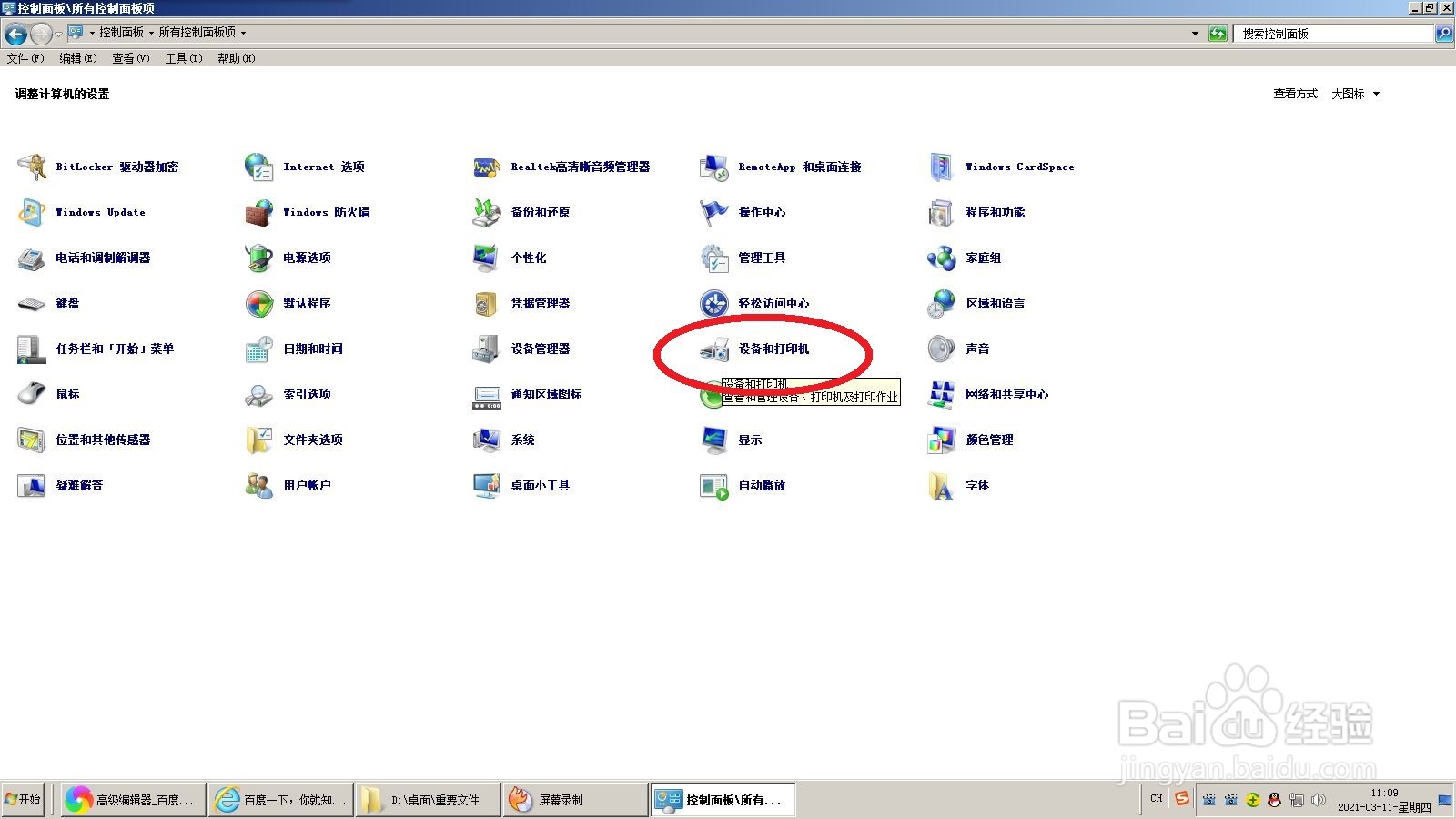Open 电话和调制解调器 icon
This screenshot has height=819, width=1456.
point(32,258)
